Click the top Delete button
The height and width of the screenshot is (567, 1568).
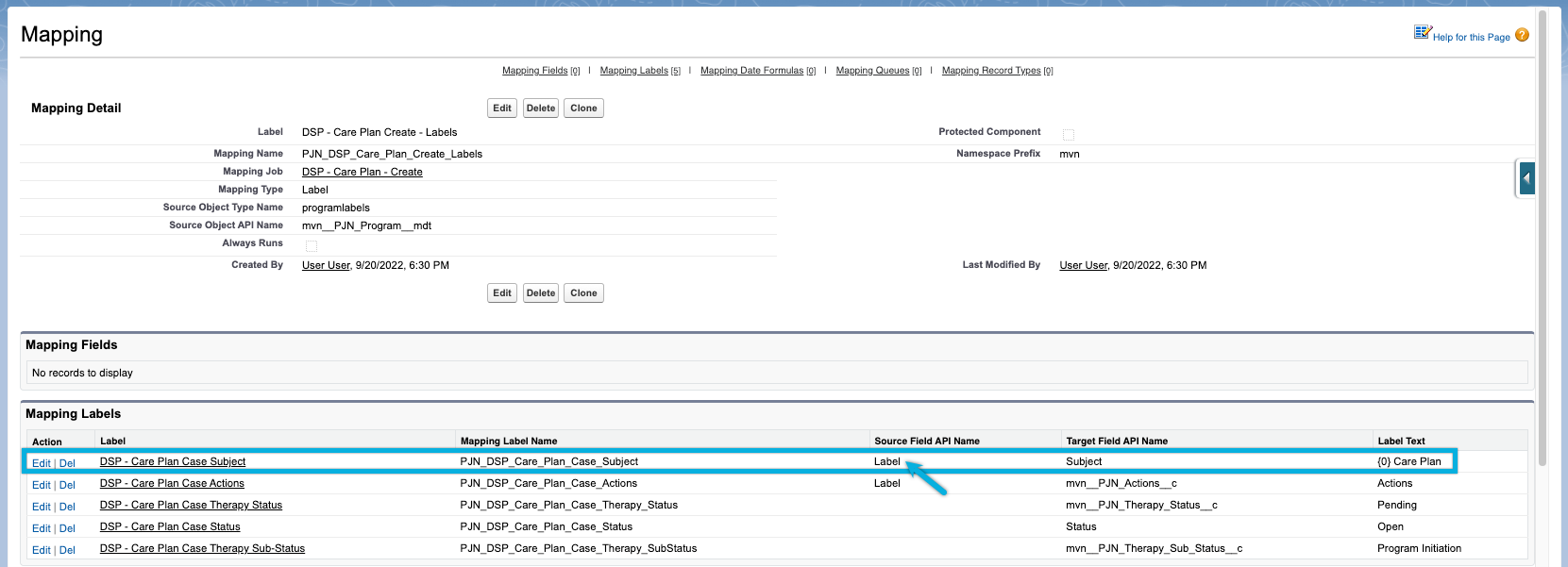pyautogui.click(x=541, y=108)
